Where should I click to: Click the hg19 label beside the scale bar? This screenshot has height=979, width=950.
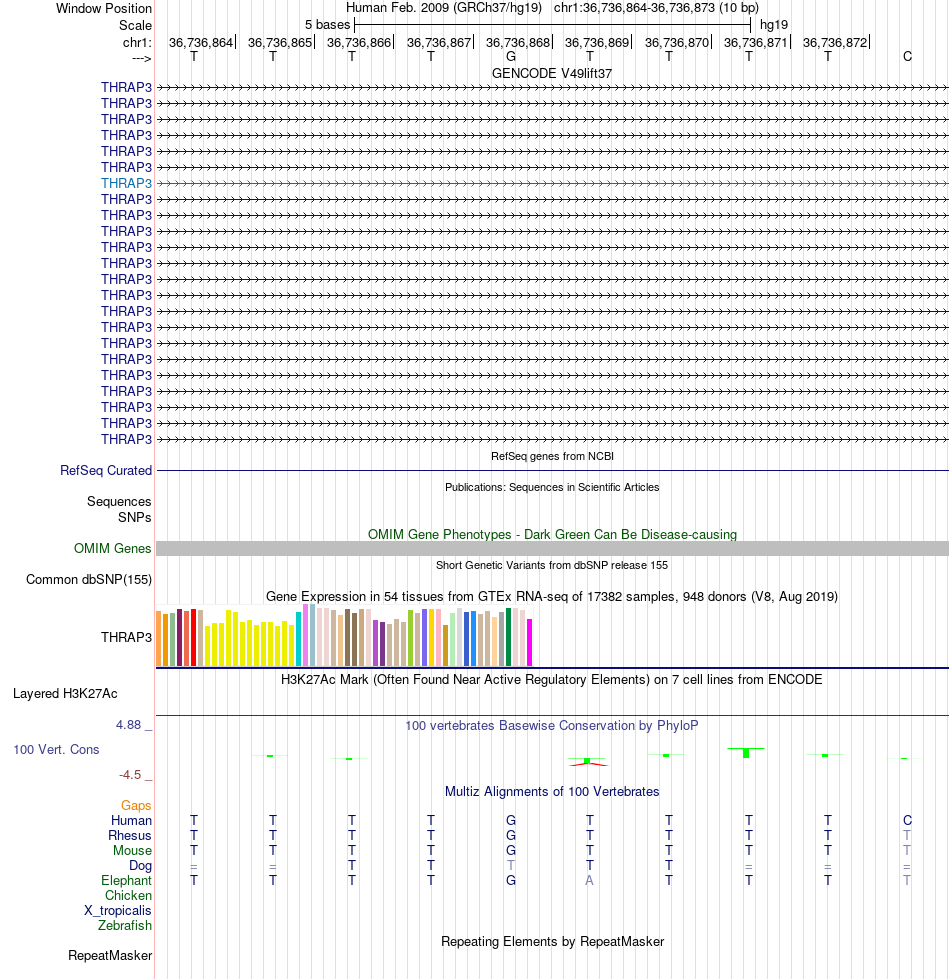774,24
